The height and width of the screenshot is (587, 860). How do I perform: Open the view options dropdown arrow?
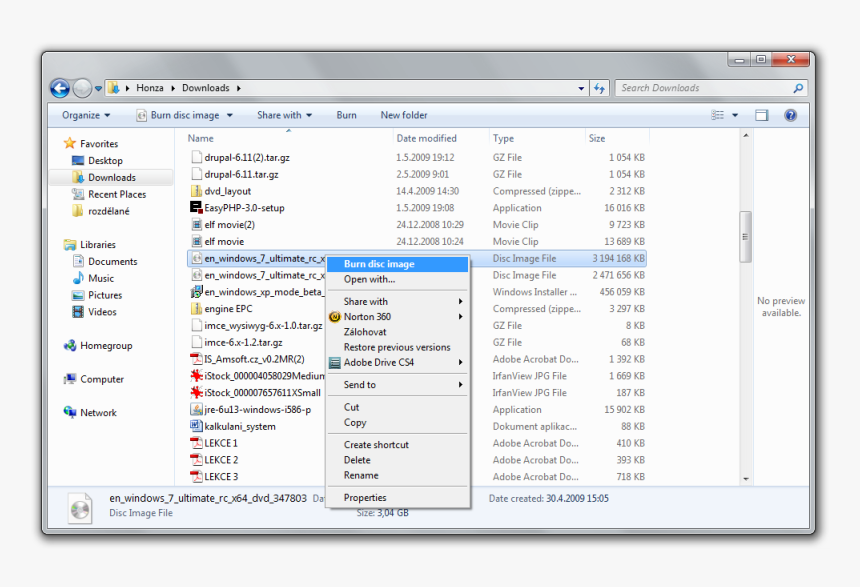tap(735, 115)
